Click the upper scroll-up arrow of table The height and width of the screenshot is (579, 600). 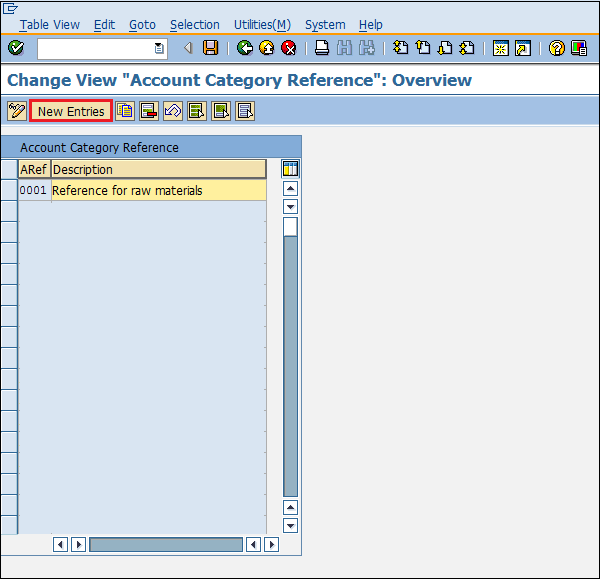[290, 188]
